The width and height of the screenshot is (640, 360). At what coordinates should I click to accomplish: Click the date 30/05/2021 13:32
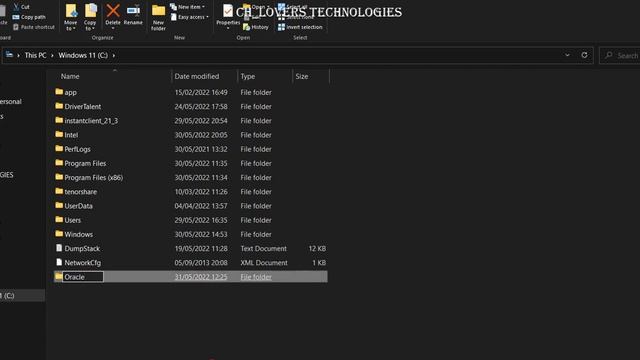[201, 149]
